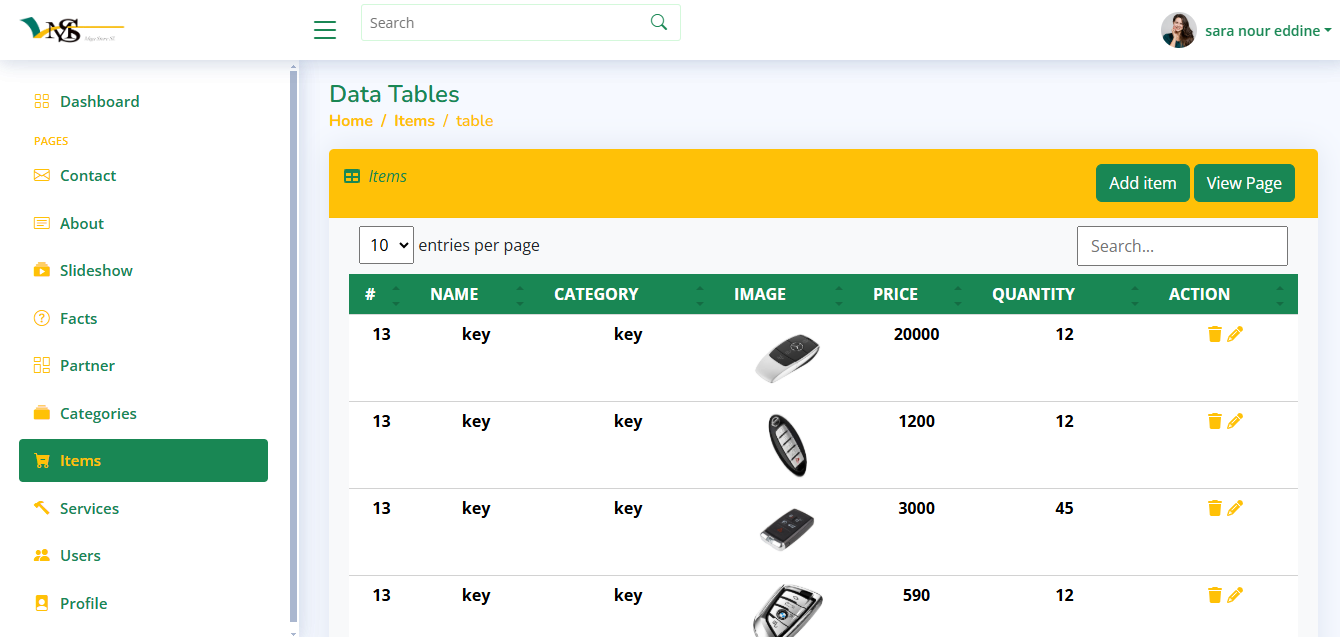Click the hamburger menu toggle icon
Viewport: 1340px width, 637px height.
pyautogui.click(x=325, y=30)
